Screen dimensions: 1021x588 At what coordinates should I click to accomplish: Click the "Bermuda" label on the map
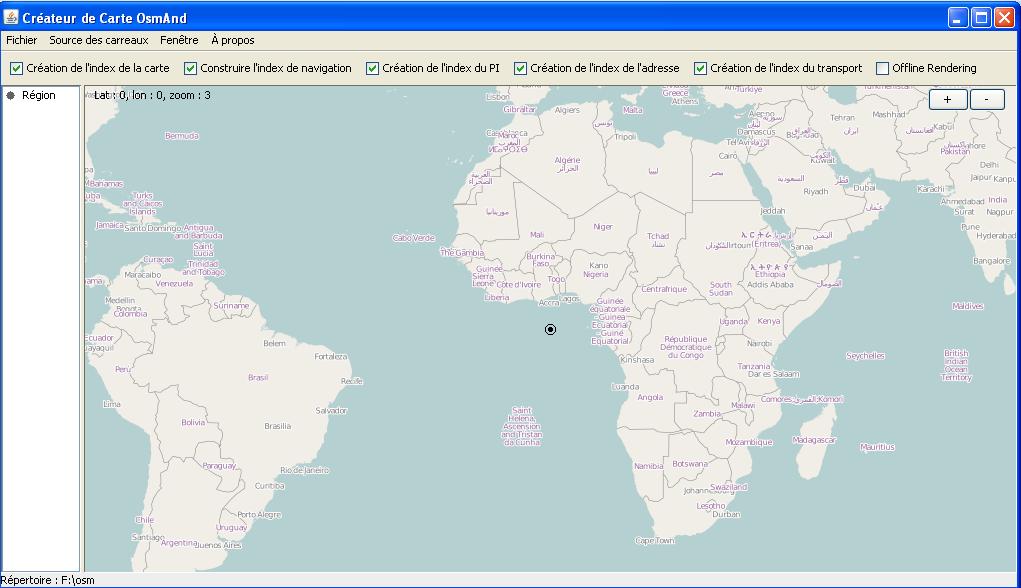click(182, 136)
